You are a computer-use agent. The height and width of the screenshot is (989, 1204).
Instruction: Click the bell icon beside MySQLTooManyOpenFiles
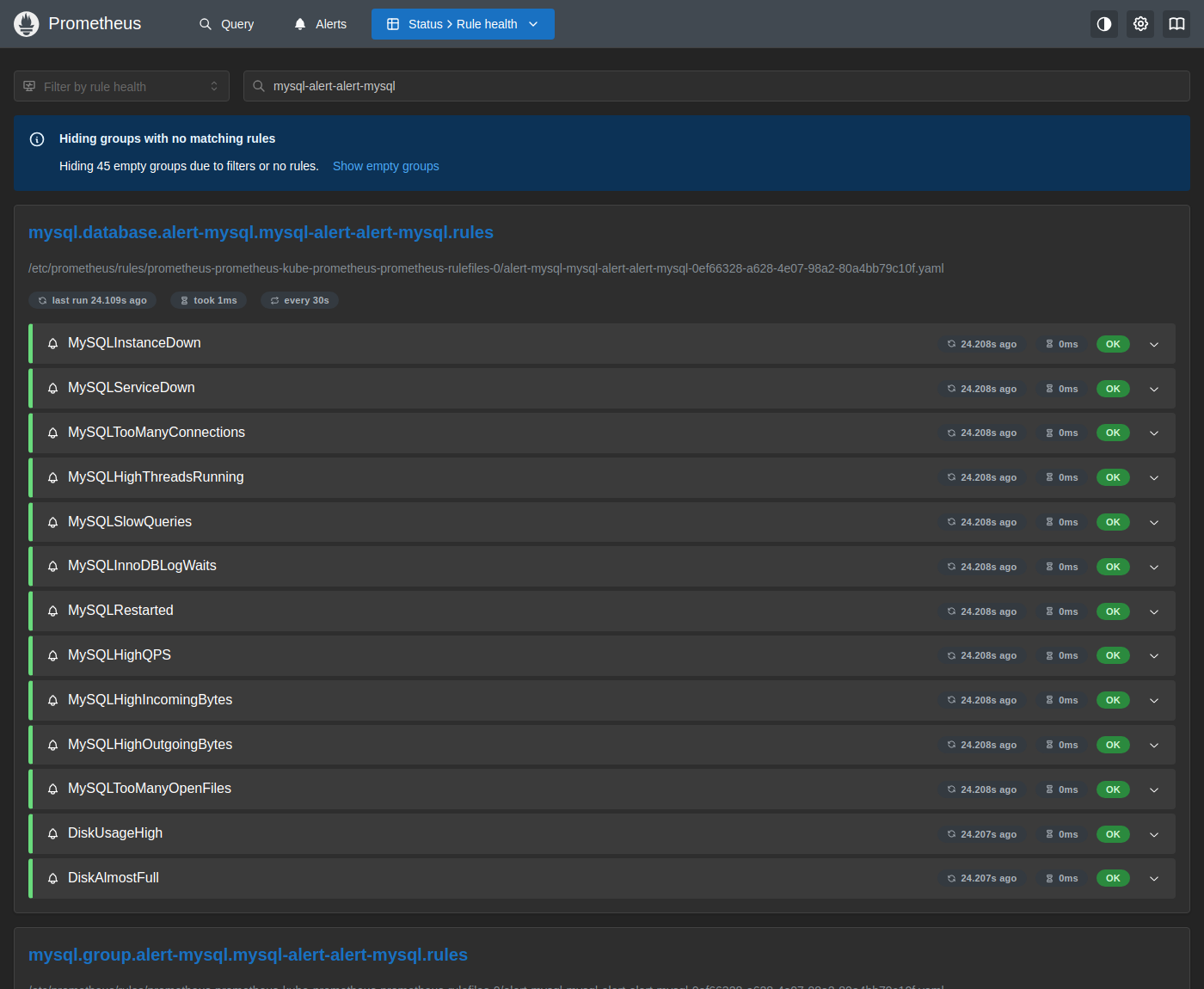[x=52, y=789]
